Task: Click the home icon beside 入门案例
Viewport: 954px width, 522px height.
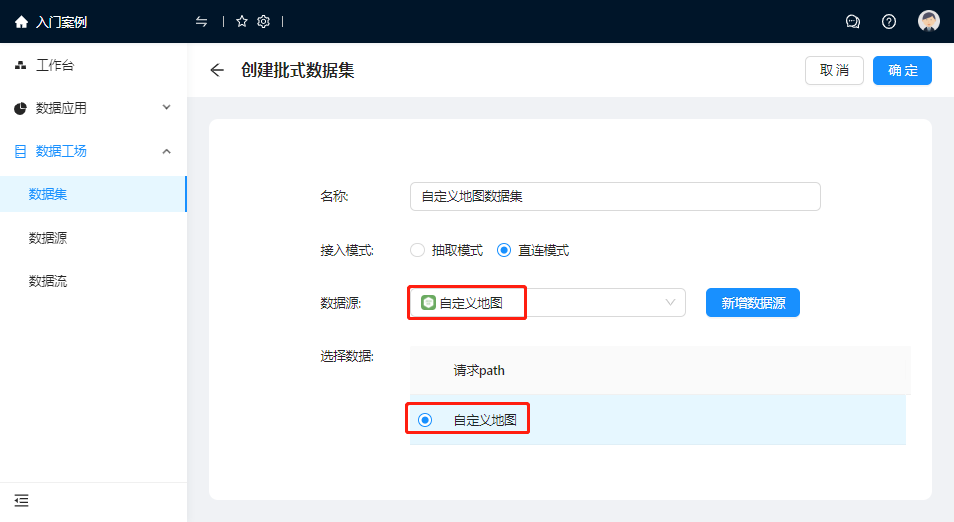Action: [x=21, y=22]
